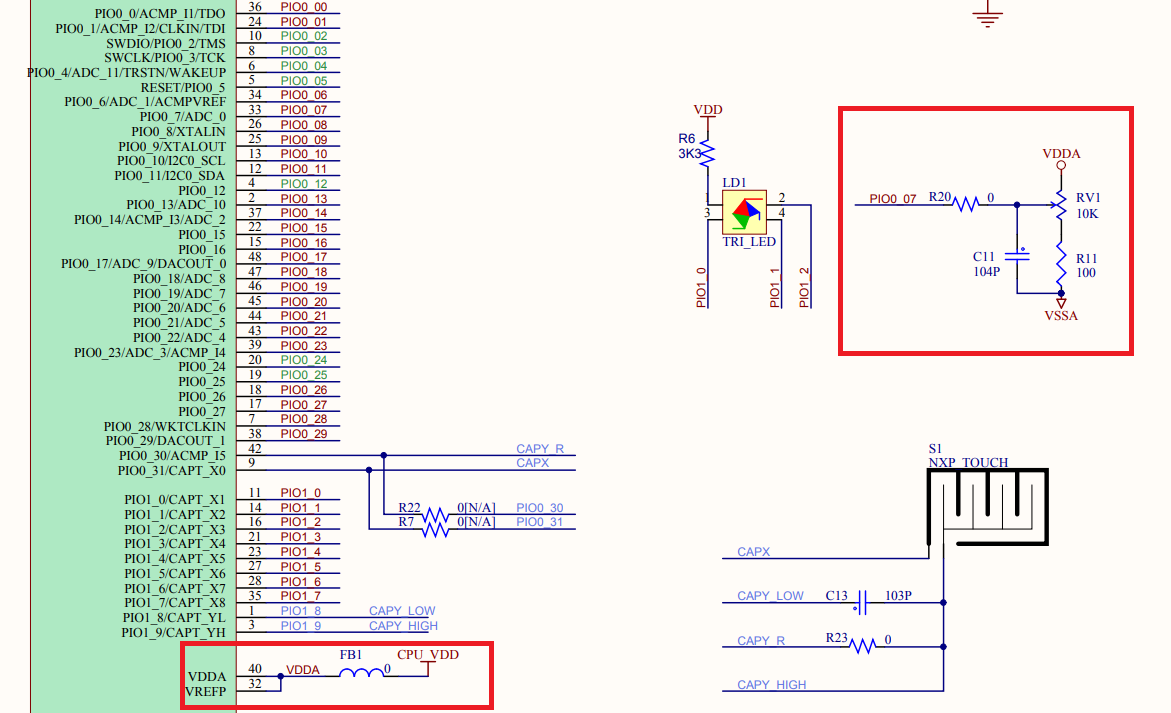Click the RV1 10K potentiometer symbol
Screen dimensions: 1171x713
1060,205
